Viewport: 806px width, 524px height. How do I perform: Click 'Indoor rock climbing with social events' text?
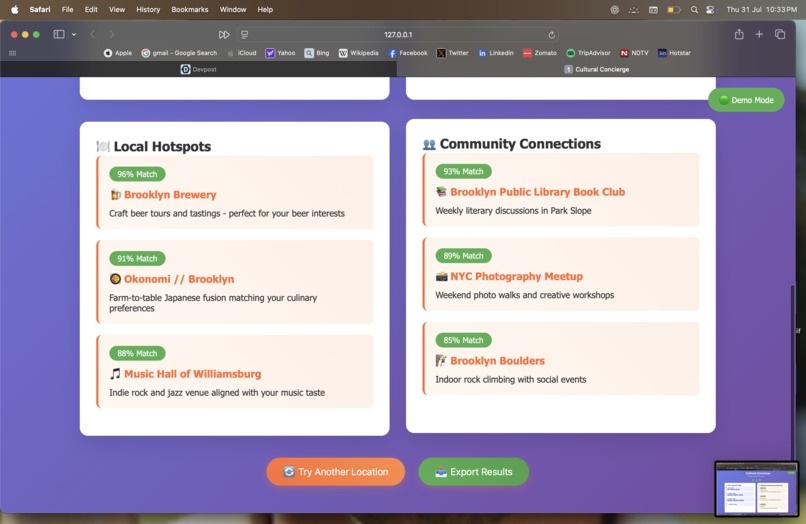[x=510, y=379]
